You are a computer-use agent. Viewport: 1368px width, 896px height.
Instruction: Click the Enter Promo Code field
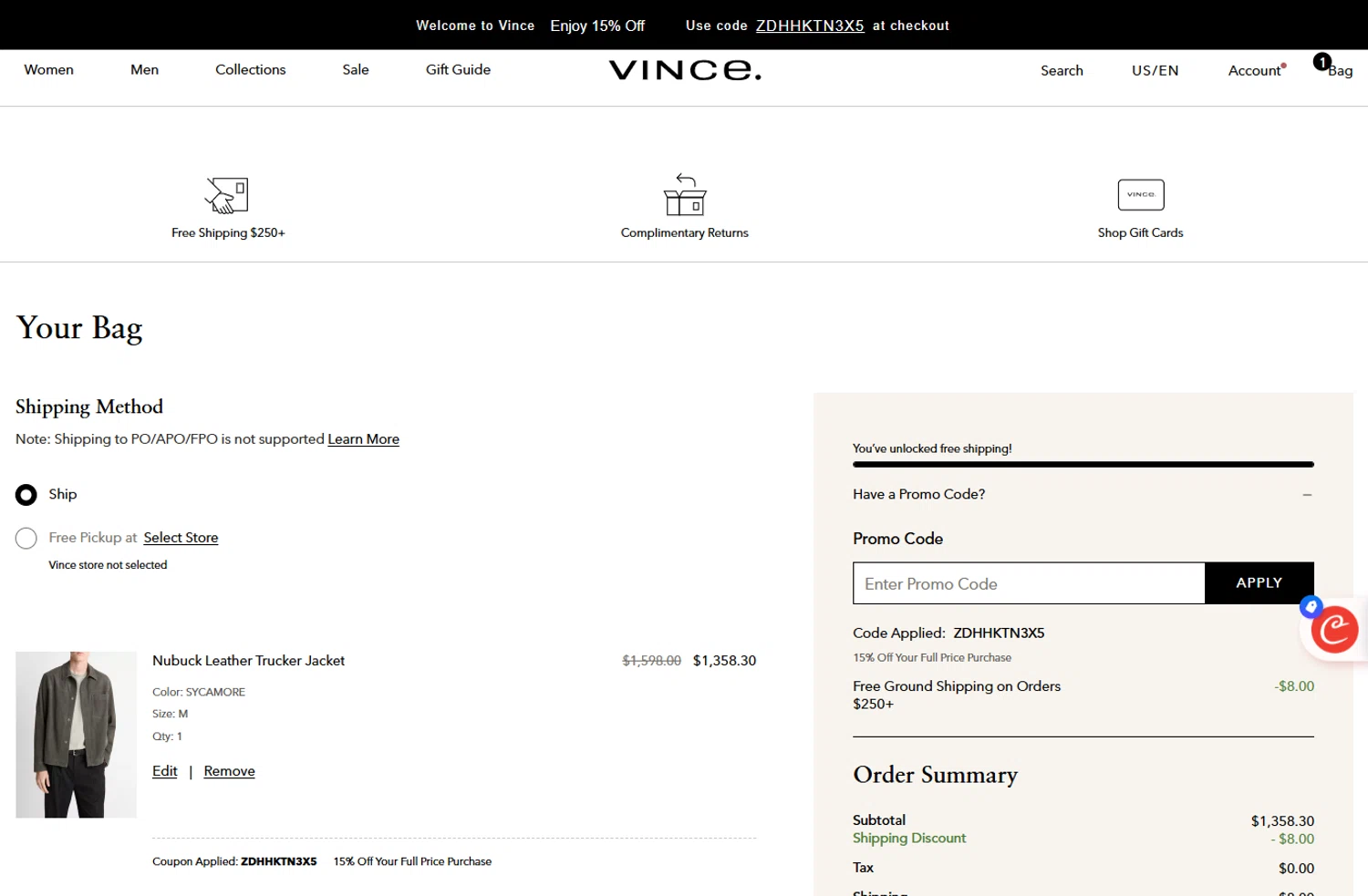point(1029,583)
